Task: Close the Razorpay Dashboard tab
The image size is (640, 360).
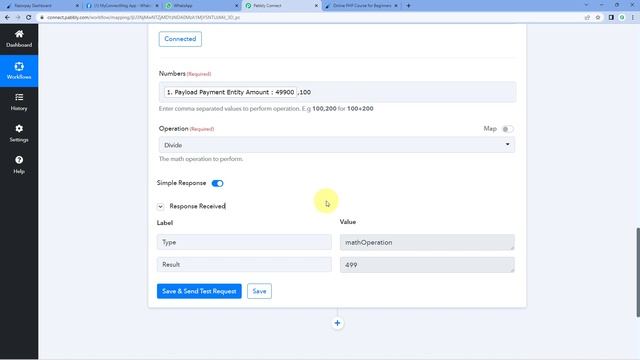Action: 77,6
